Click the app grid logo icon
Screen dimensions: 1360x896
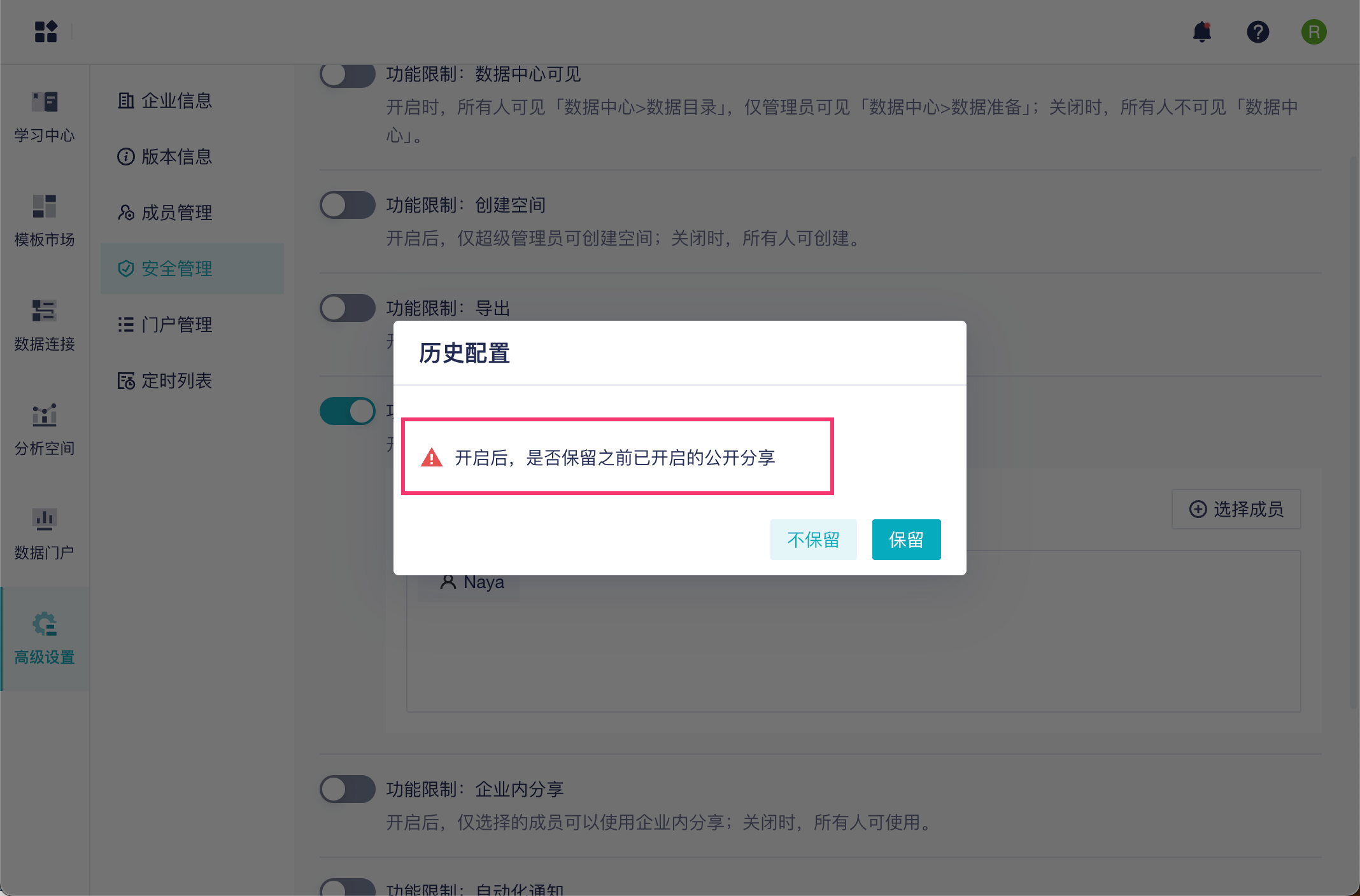(x=46, y=32)
